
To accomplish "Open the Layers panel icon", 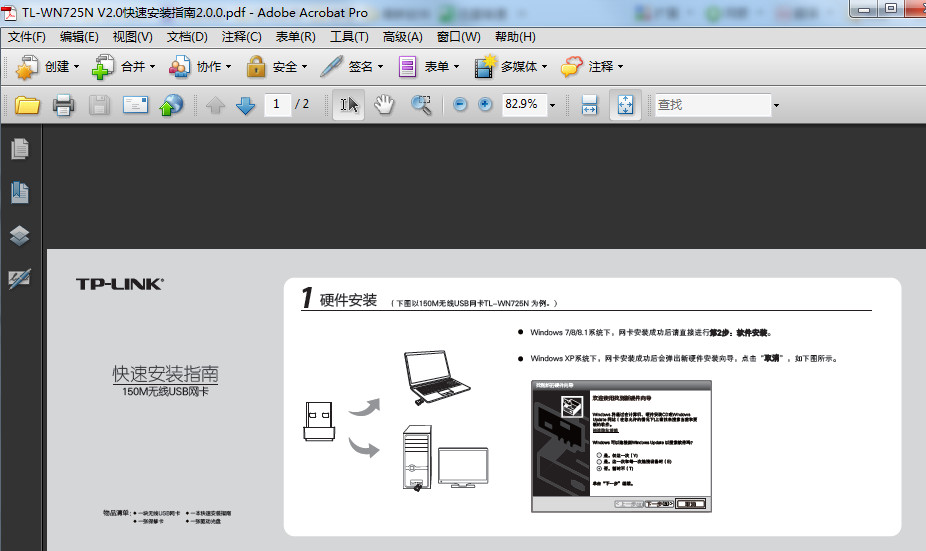I will [x=19, y=236].
